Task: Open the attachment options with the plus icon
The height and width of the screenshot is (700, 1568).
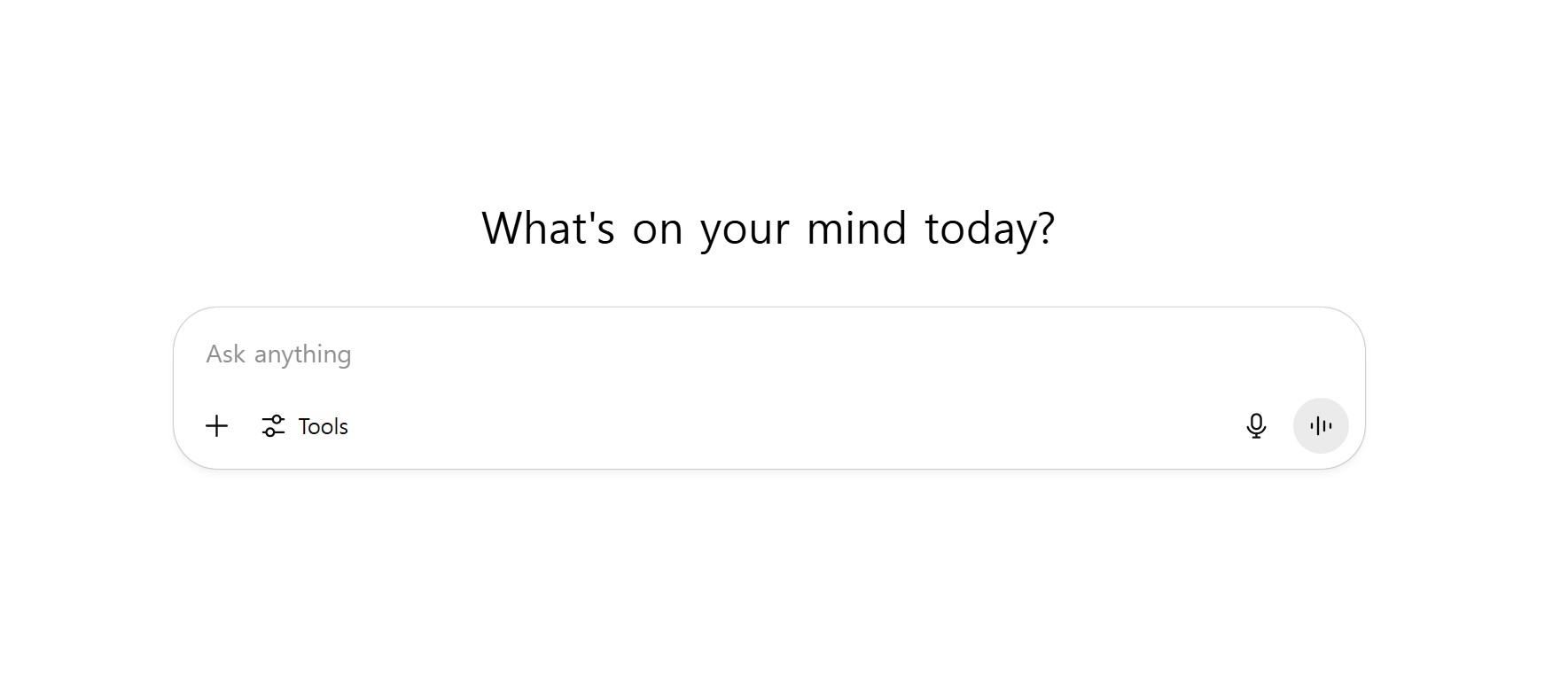Action: 216,426
